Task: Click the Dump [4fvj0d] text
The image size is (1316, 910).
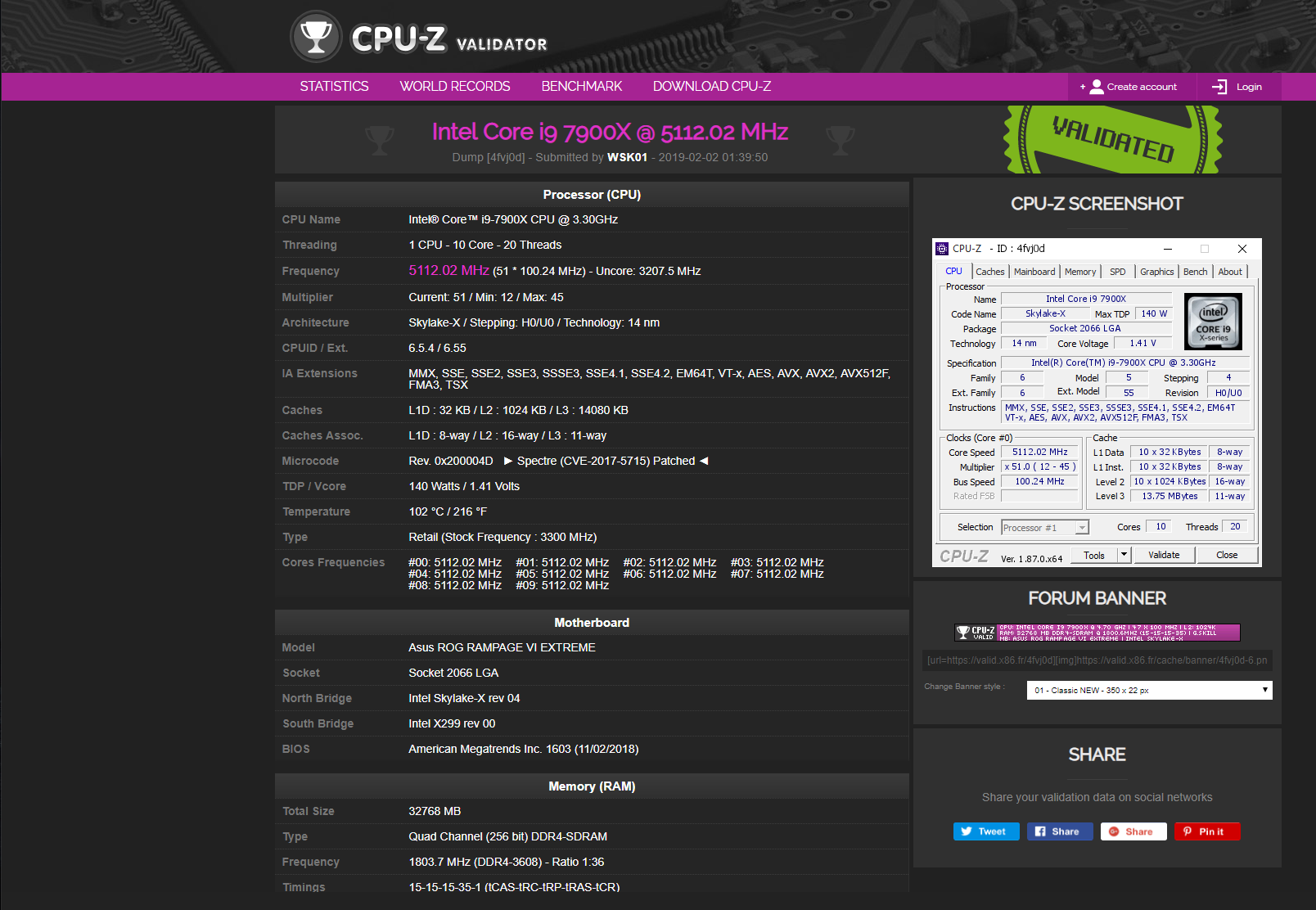Action: 489,157
